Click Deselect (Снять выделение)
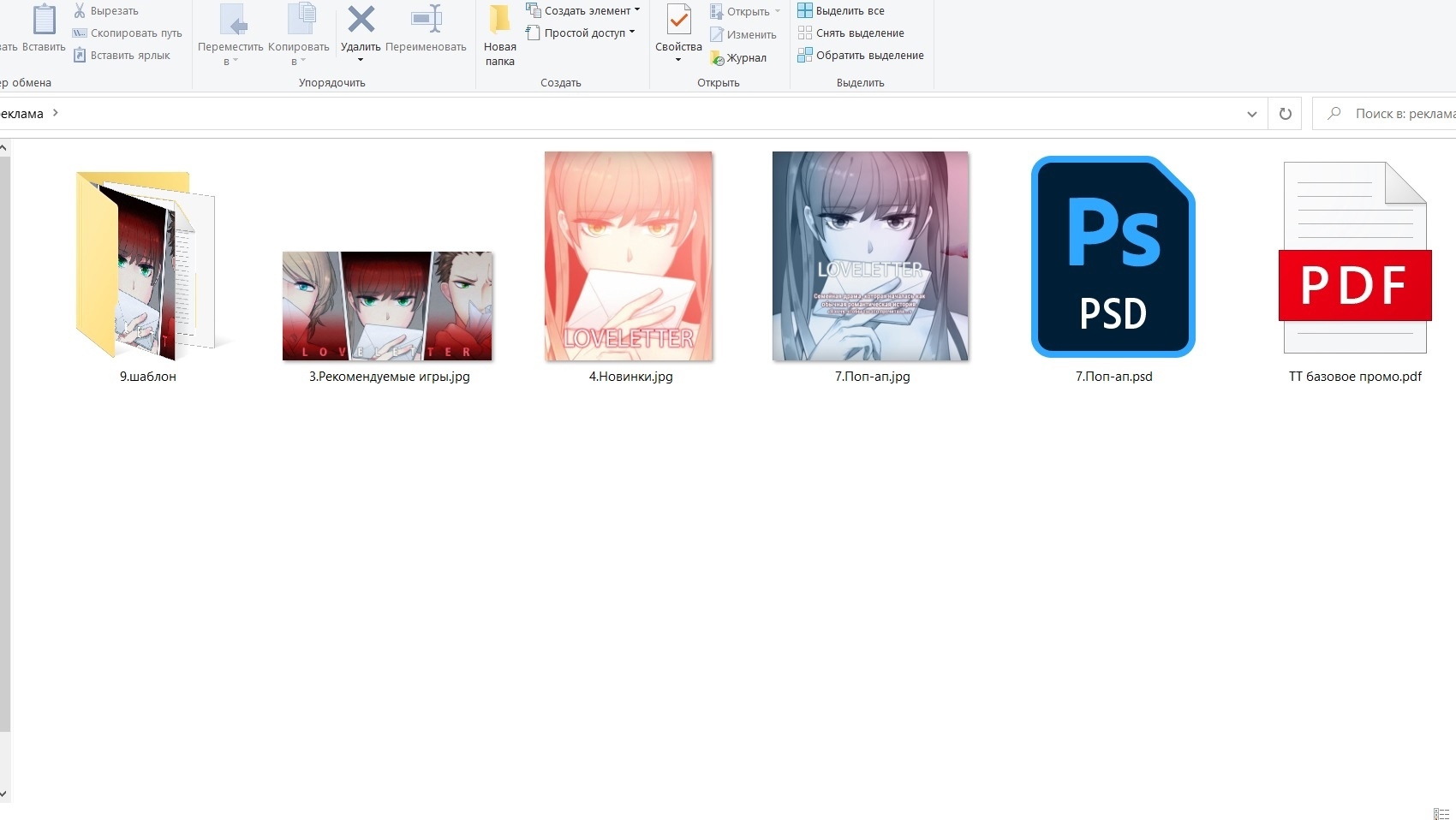The width and height of the screenshot is (1456, 820). tap(850, 33)
